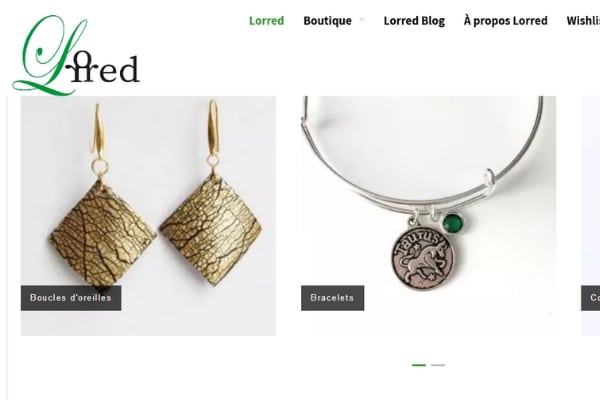Screen dimensions: 600x400
Task: Click the green gemstone charm on bracelet
Action: [453, 223]
